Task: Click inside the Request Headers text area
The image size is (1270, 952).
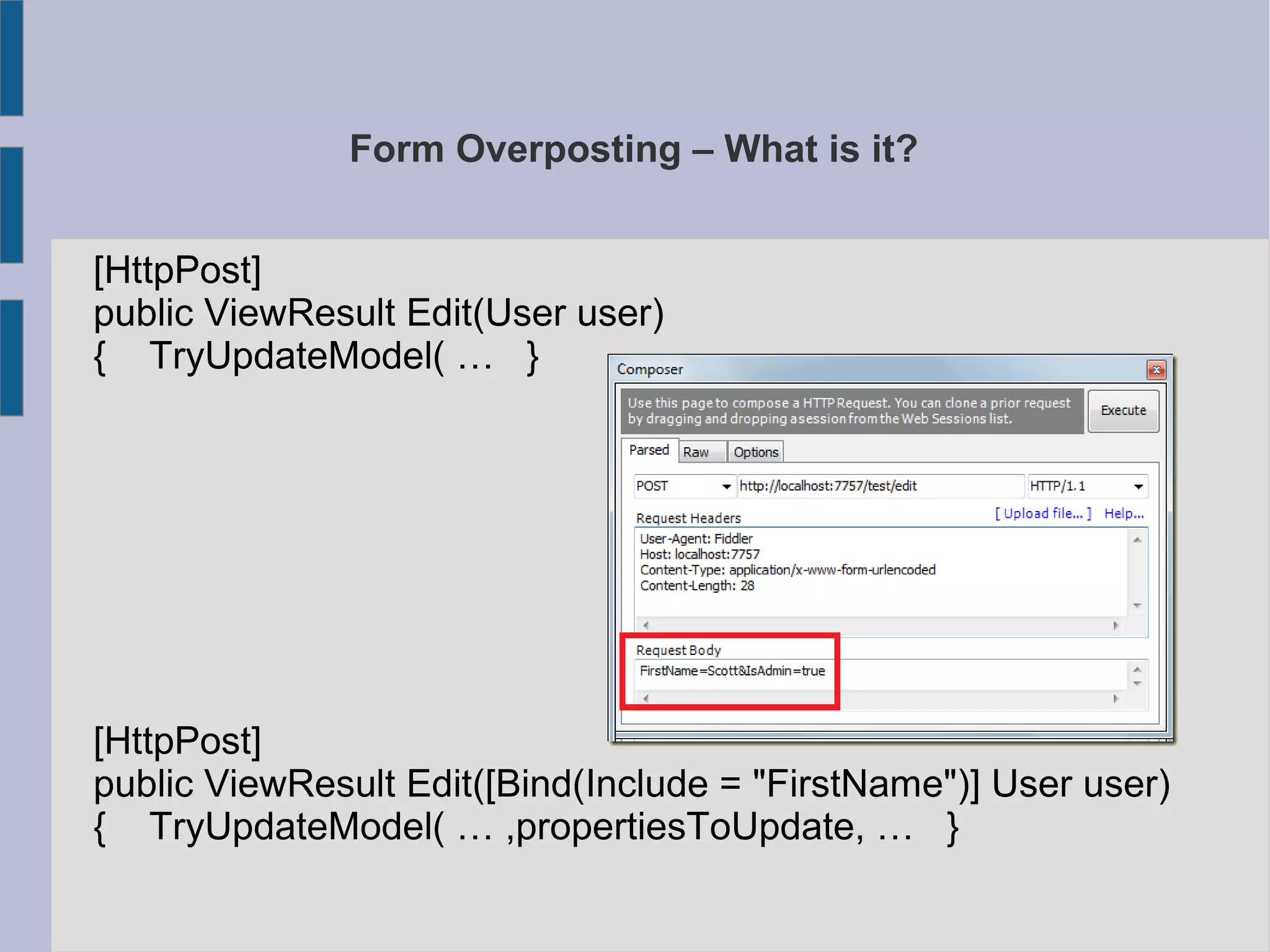Action: tap(881, 572)
